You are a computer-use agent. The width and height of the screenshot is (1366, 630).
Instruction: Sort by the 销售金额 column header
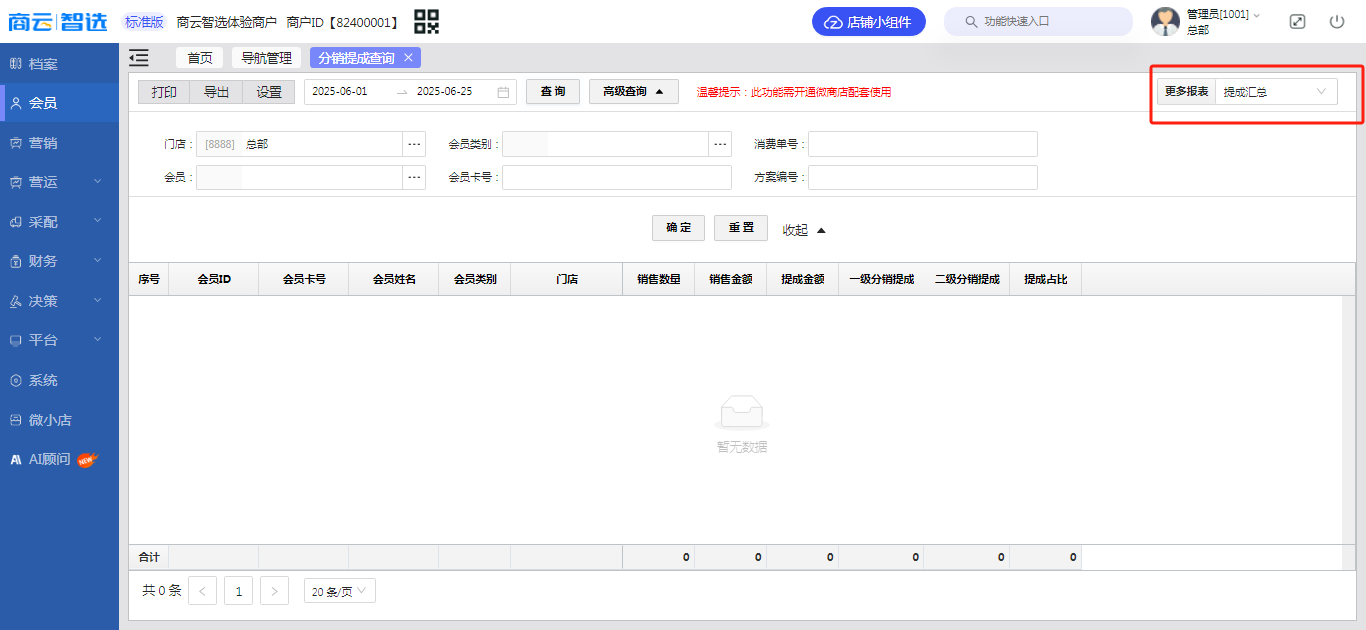coord(731,280)
